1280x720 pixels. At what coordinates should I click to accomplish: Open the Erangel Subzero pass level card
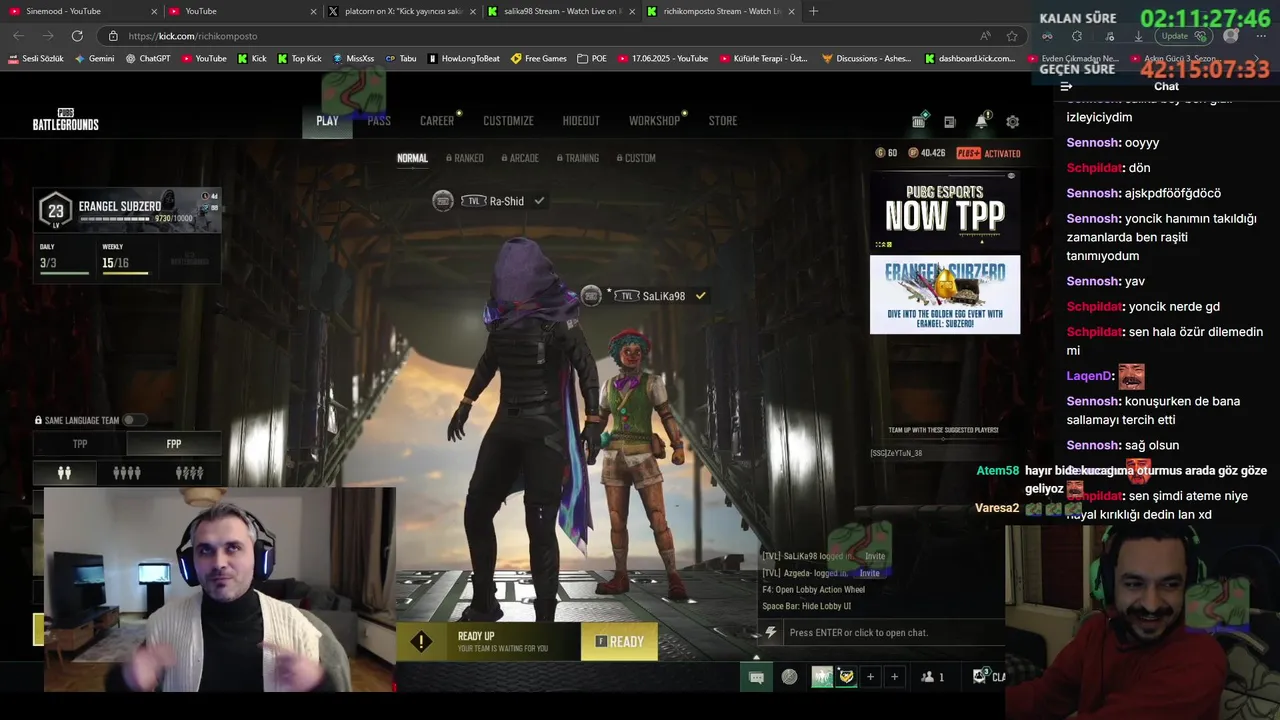tap(127, 211)
